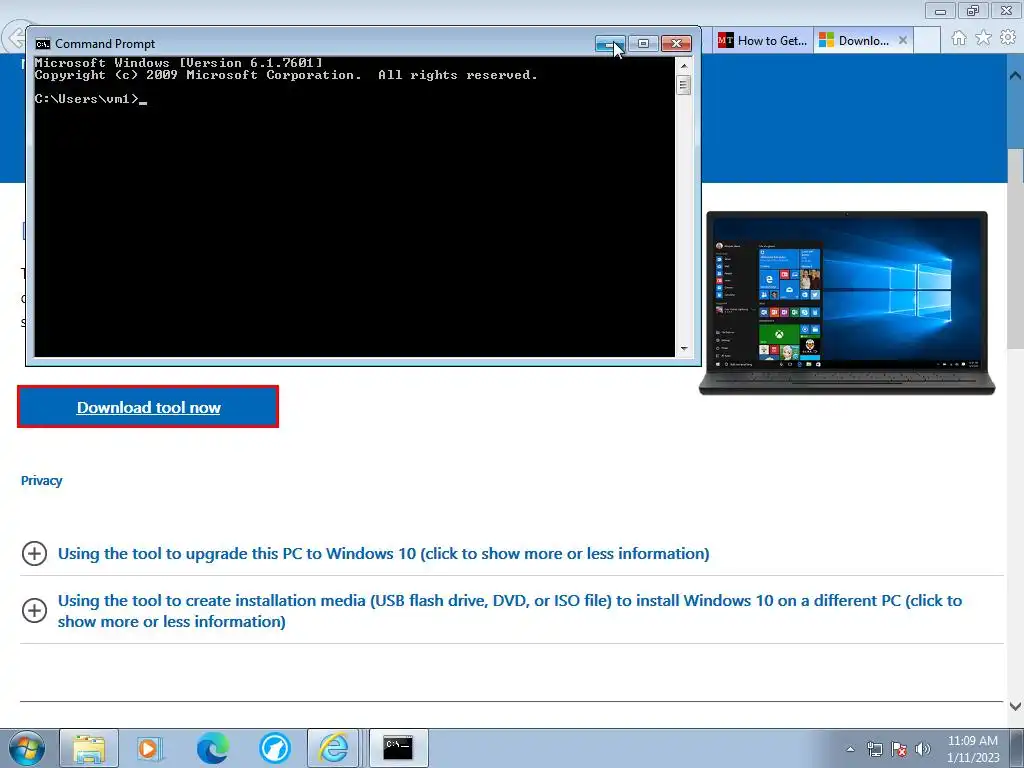Select the Command Prompt taskbar button

(x=398, y=748)
